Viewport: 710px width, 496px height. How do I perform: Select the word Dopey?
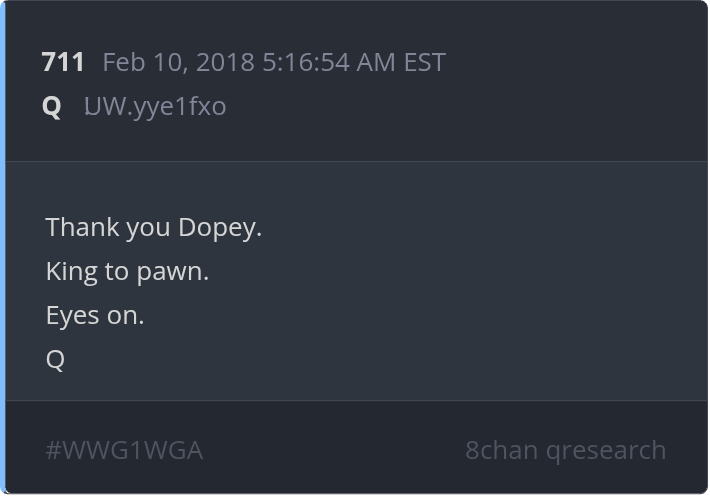(x=220, y=227)
